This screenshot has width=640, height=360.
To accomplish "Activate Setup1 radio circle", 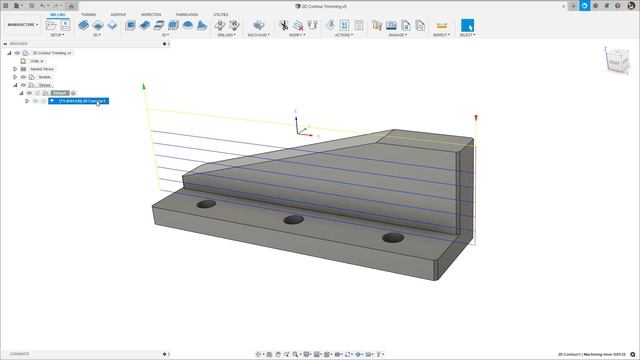I will coord(73,93).
